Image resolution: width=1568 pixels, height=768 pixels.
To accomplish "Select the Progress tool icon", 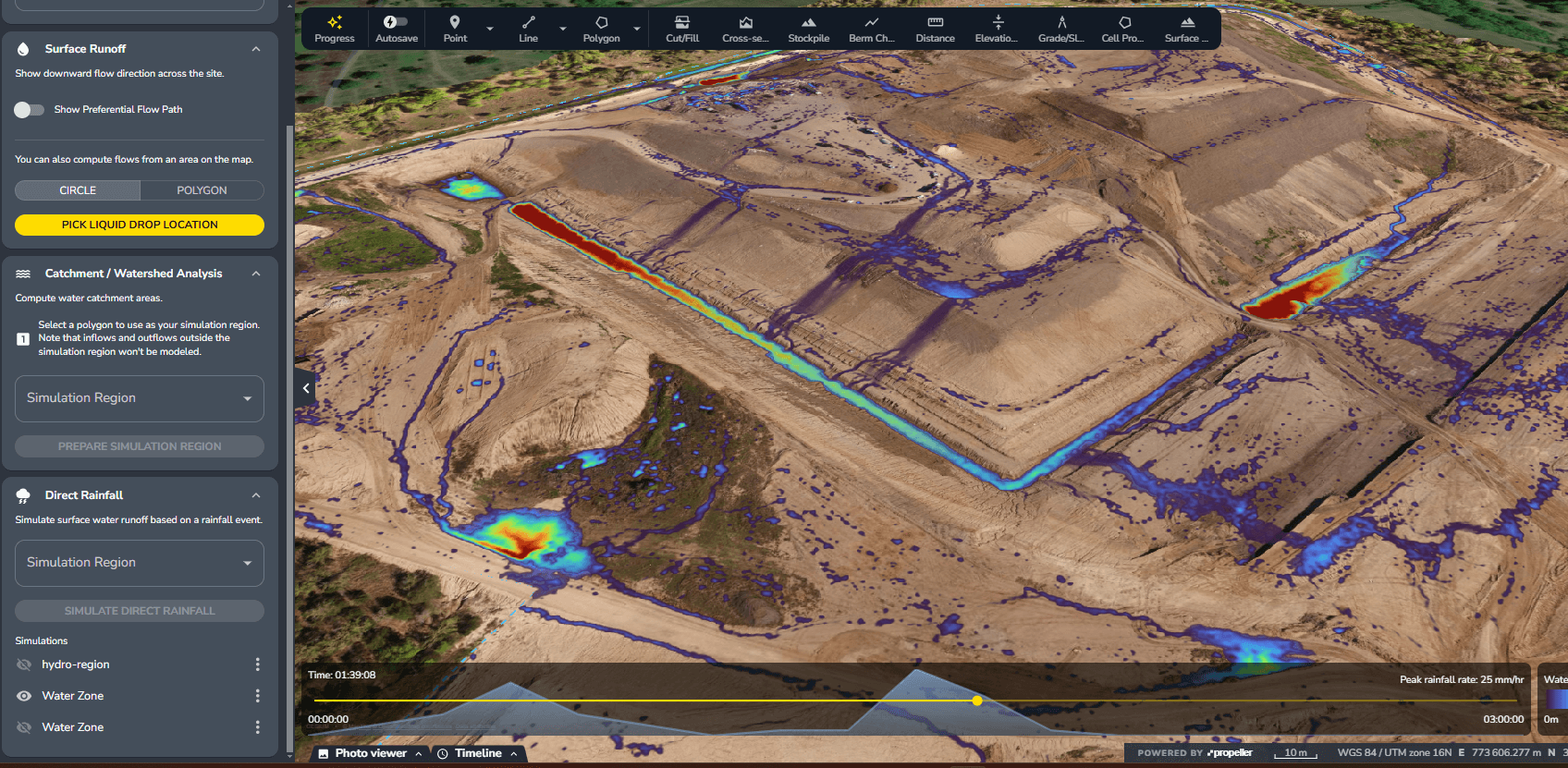I will tap(334, 29).
